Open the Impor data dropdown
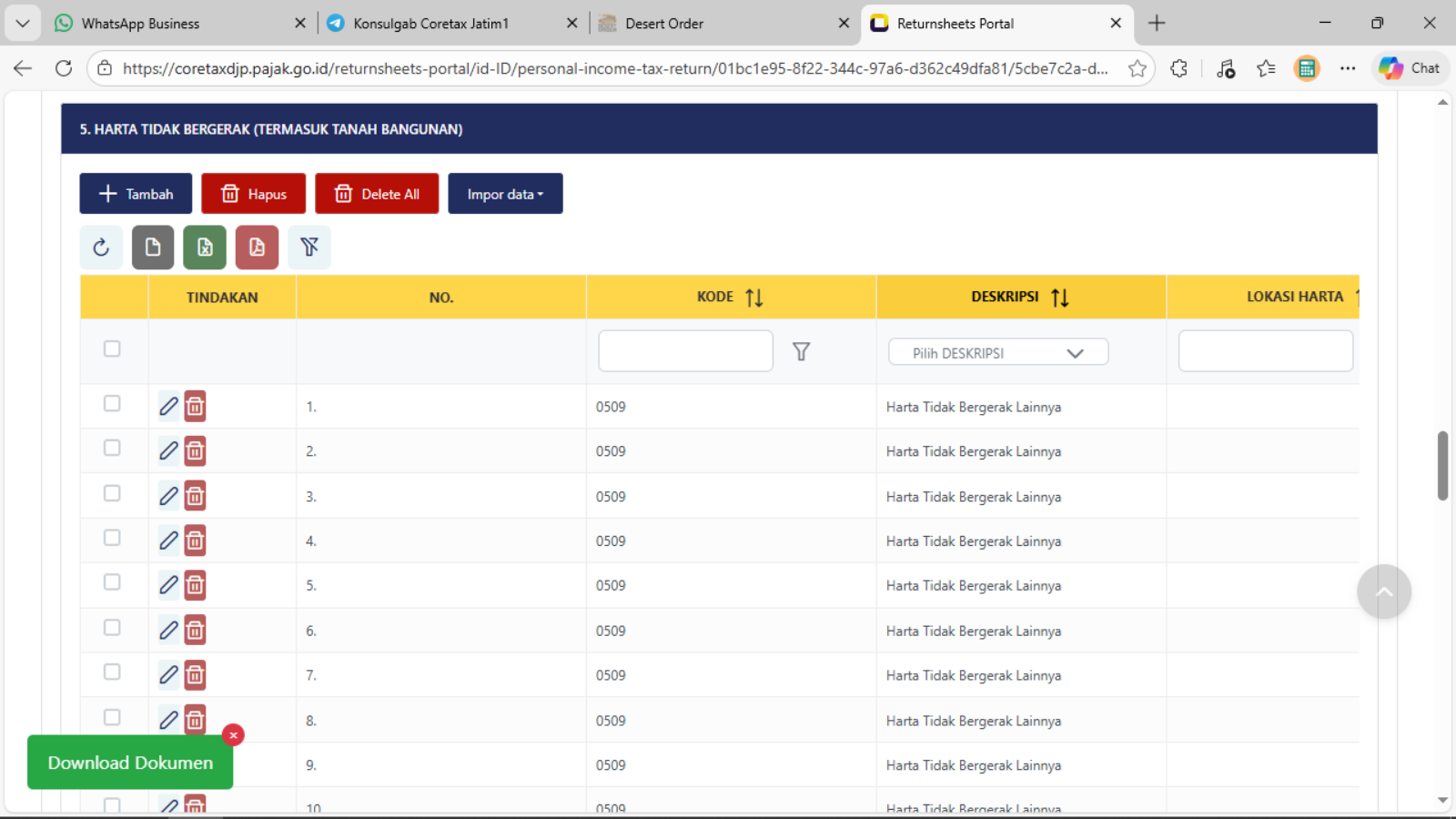1456x819 pixels. 505,194
